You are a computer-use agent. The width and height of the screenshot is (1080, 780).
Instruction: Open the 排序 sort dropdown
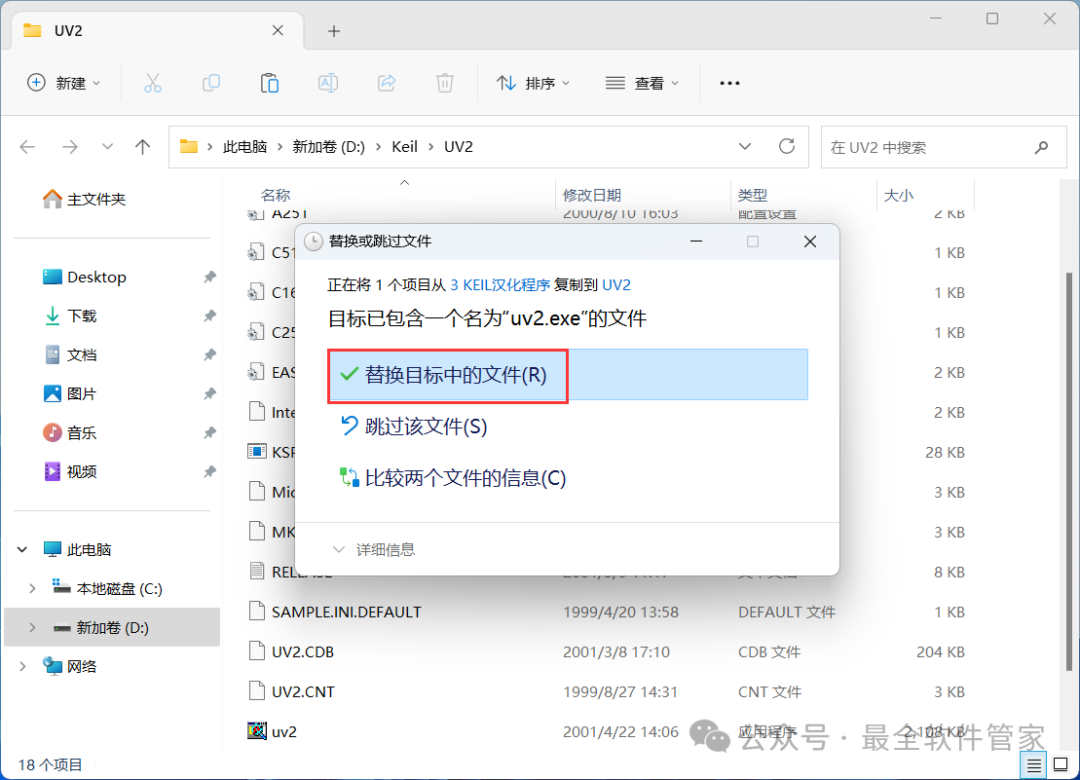534,83
